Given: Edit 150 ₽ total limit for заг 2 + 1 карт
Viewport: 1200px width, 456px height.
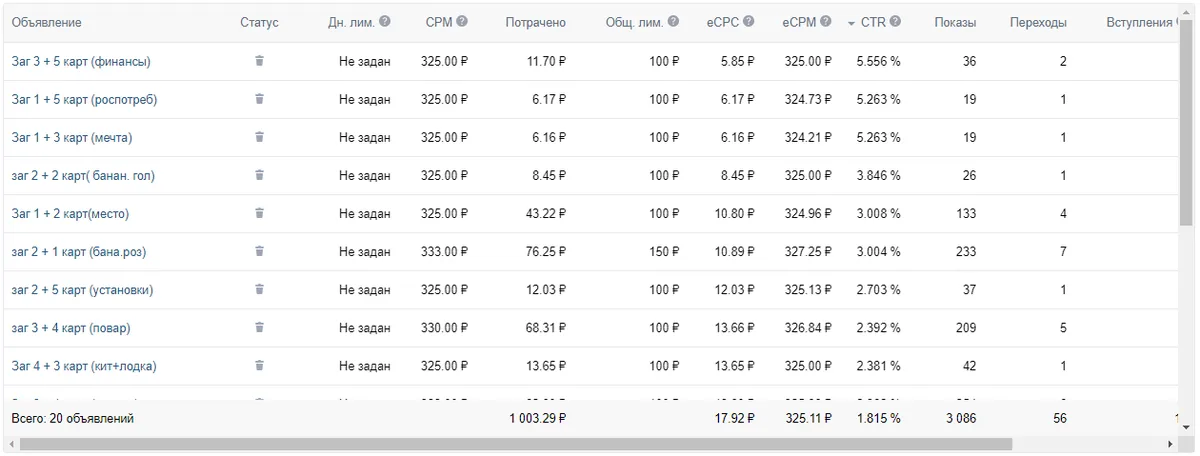Looking at the screenshot, I should (664, 251).
